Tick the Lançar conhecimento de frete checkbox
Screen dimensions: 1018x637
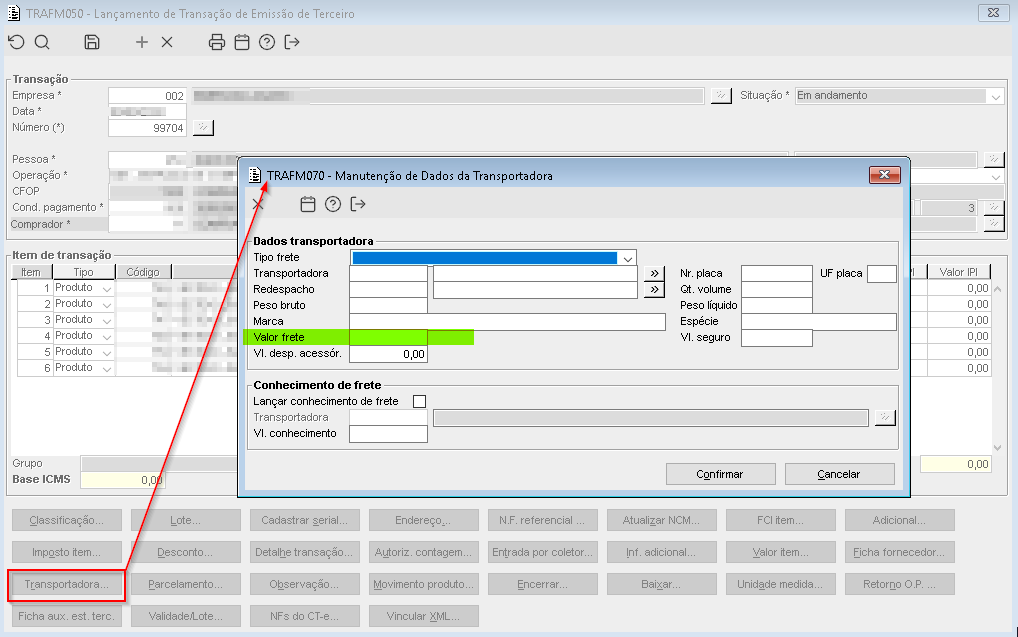tap(419, 401)
